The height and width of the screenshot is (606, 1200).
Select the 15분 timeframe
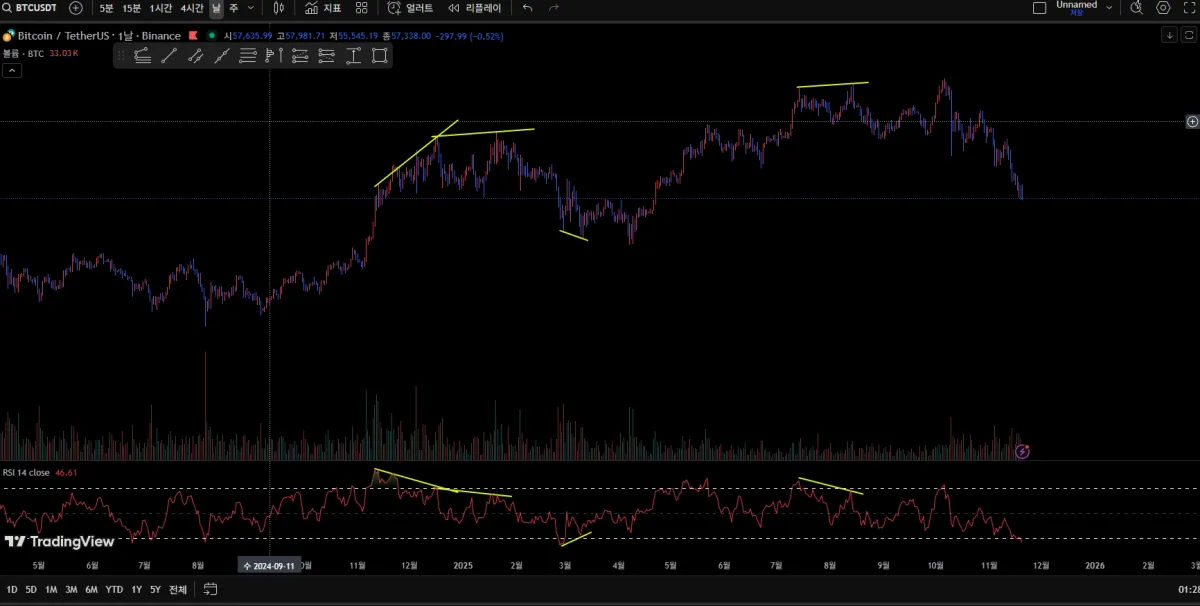point(131,8)
